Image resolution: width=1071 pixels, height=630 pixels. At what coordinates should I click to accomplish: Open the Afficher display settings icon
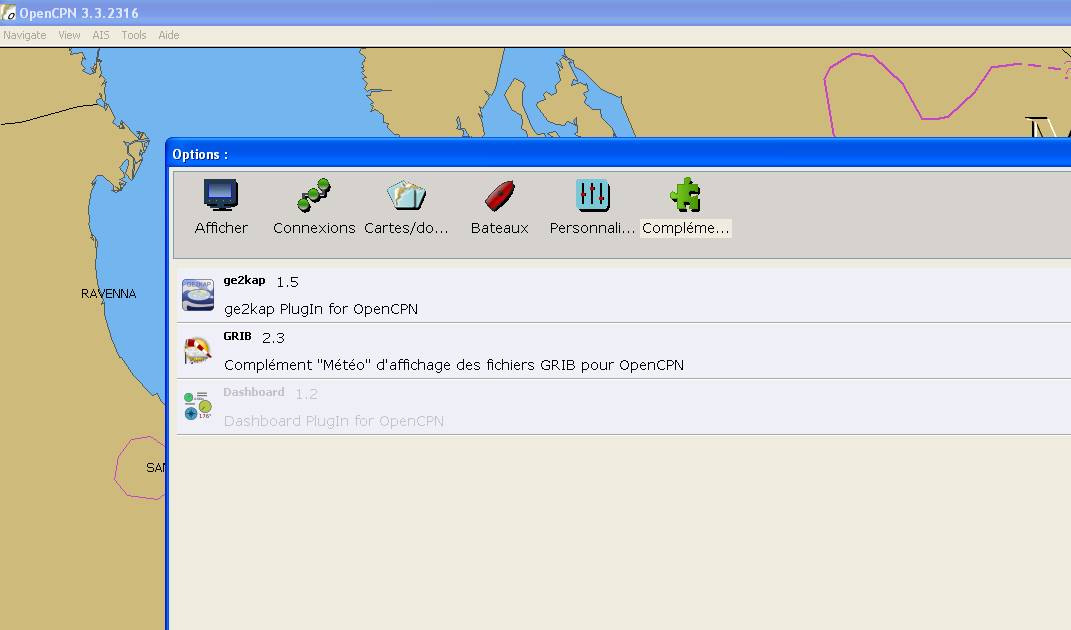(x=221, y=195)
